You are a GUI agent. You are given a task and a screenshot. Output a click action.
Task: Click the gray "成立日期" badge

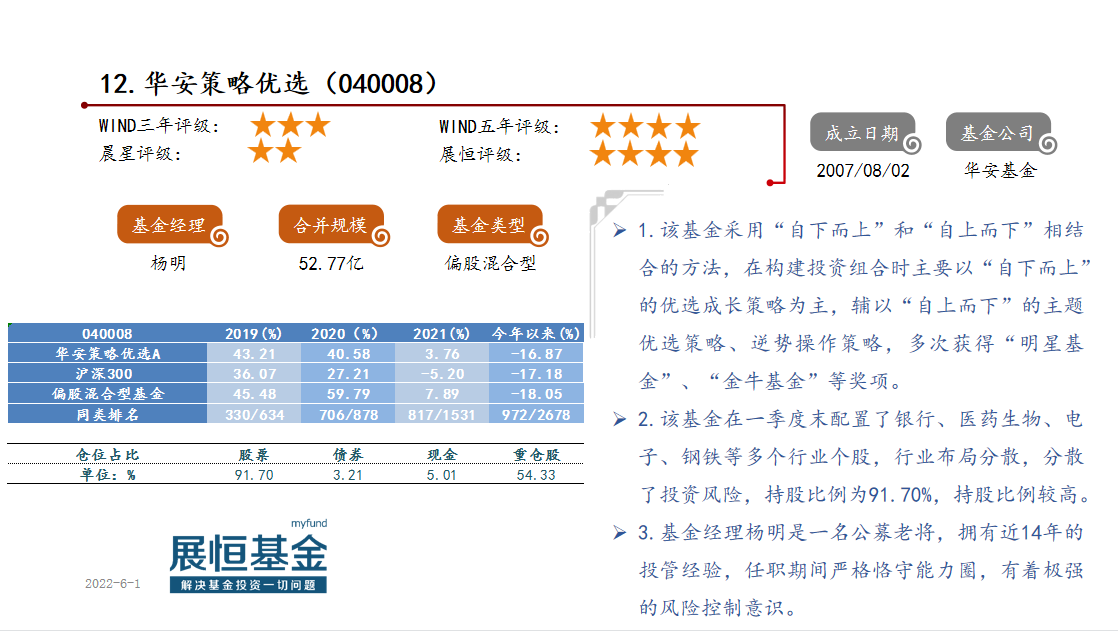tap(865, 133)
